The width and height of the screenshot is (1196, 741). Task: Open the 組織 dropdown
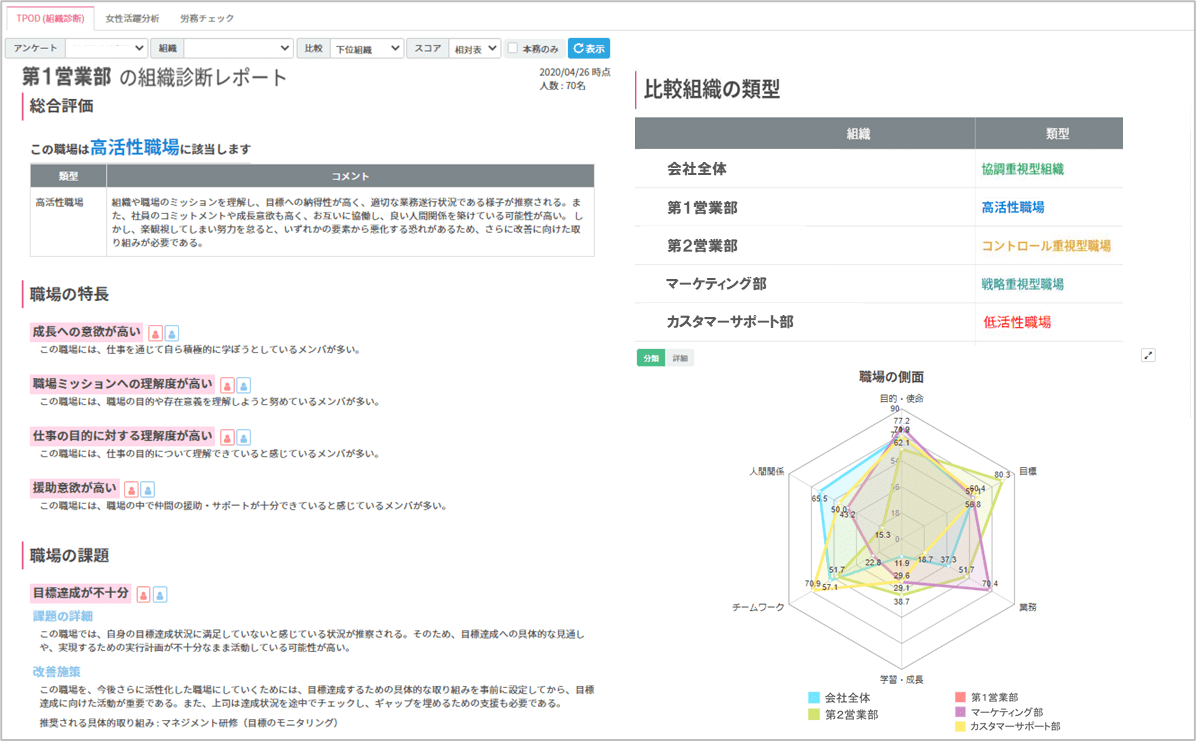point(239,48)
